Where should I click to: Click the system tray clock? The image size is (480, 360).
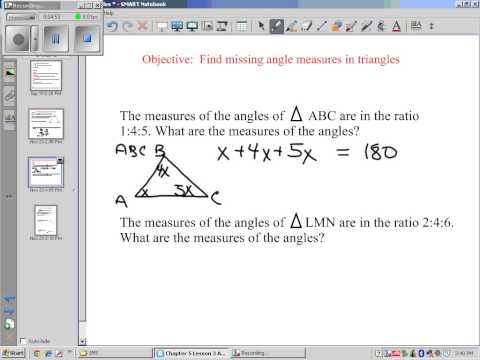[464, 353]
